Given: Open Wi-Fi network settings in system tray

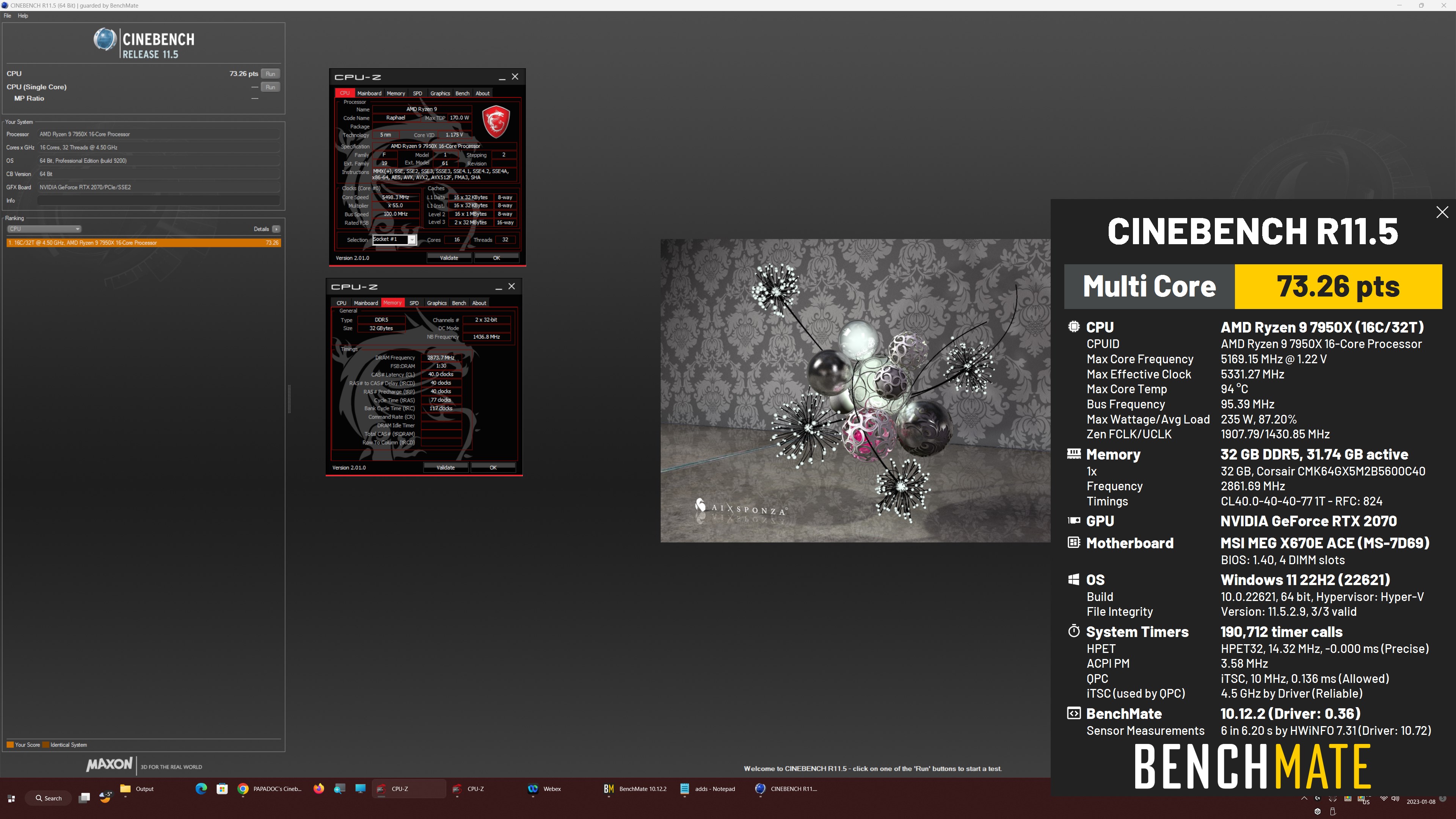Looking at the screenshot, I should (1384, 798).
